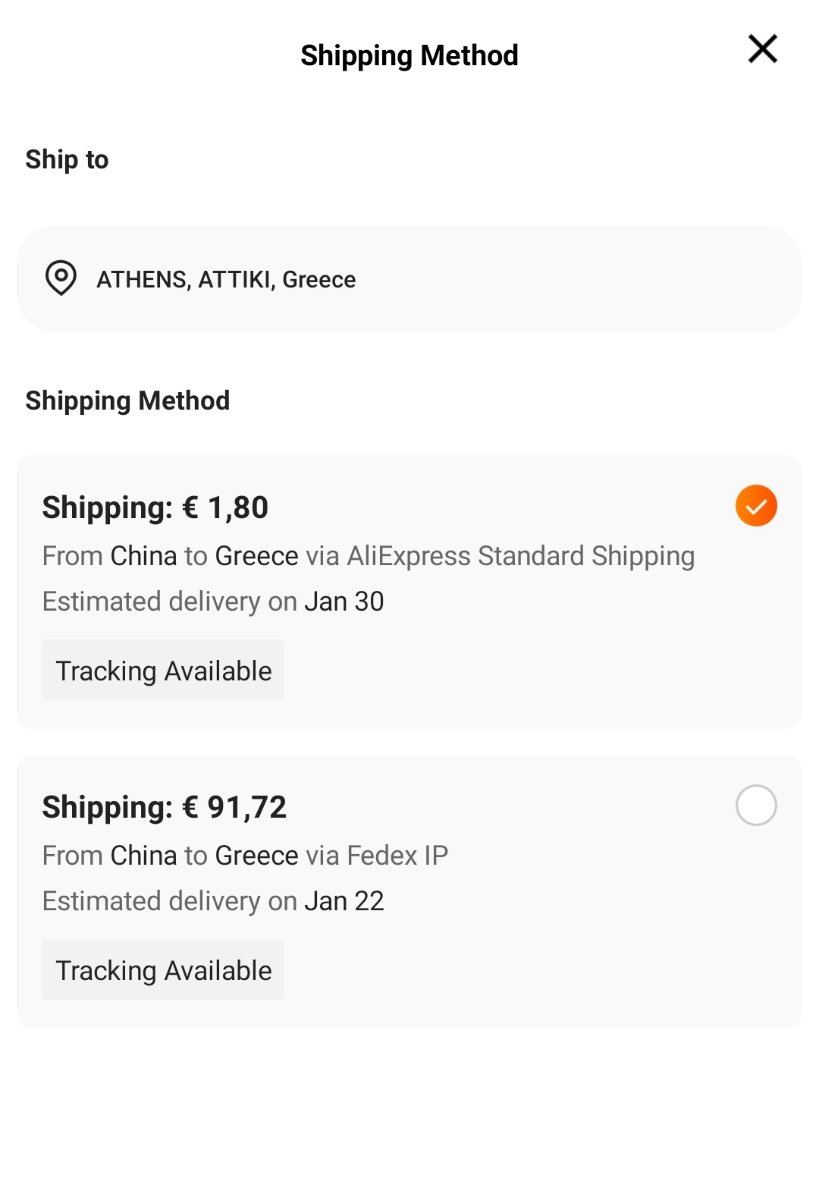Choose the € 1,80 shipping option card

[x=409, y=592]
